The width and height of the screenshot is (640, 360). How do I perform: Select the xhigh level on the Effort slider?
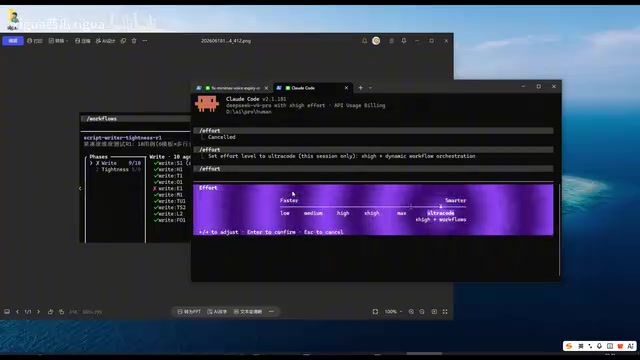click(x=371, y=213)
